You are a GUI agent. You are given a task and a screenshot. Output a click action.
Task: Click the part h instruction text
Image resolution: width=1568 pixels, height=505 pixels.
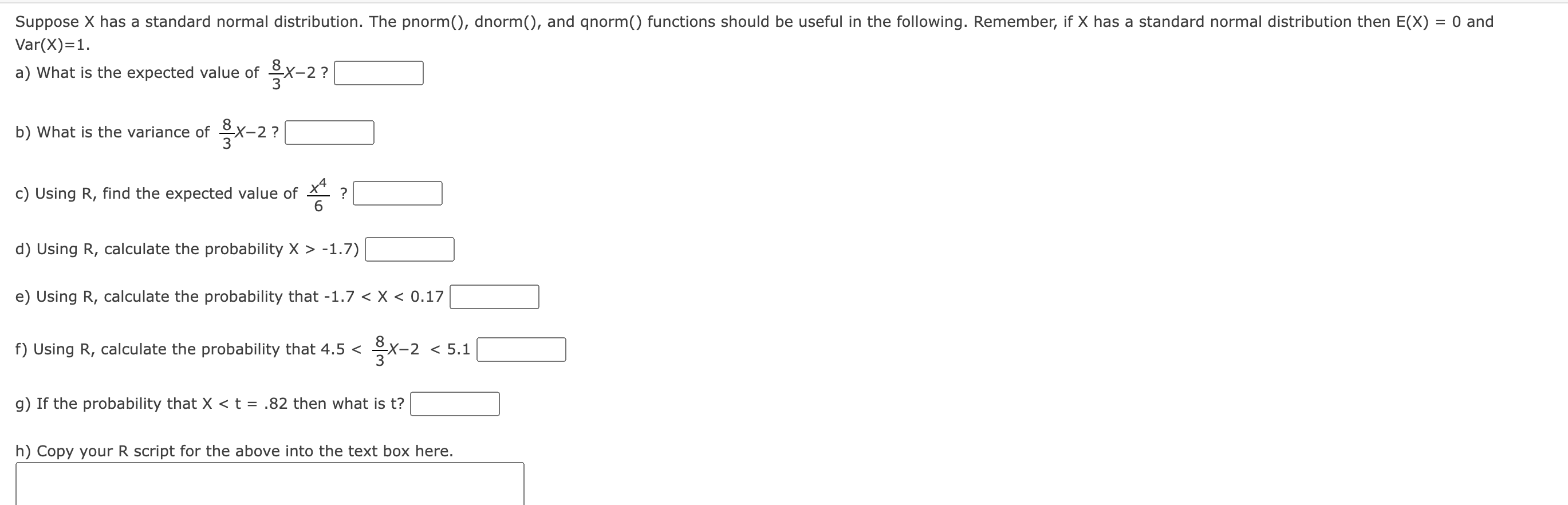coord(234,451)
